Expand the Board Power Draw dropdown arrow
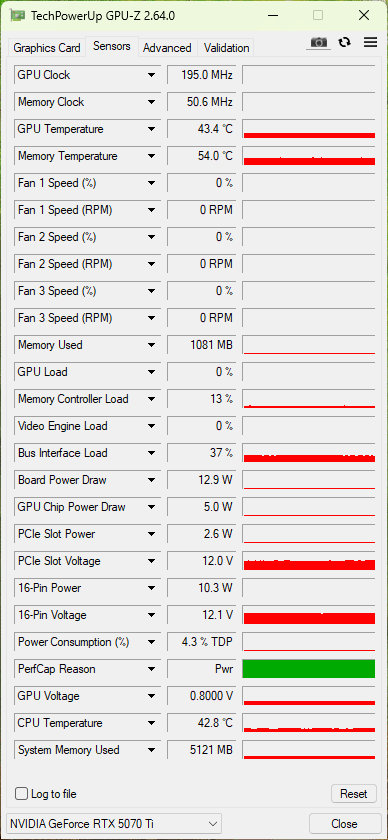The height and width of the screenshot is (840, 388). pos(152,480)
